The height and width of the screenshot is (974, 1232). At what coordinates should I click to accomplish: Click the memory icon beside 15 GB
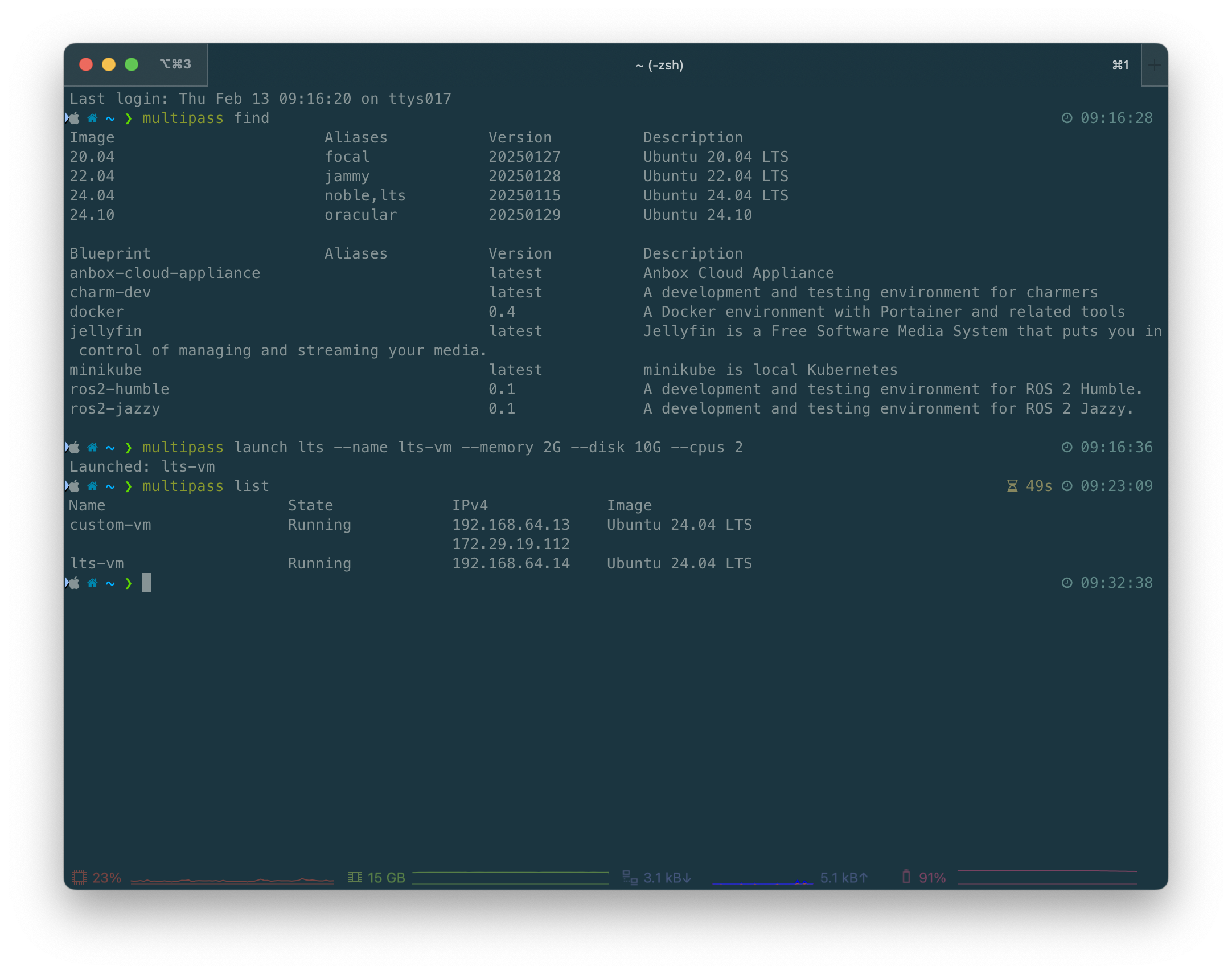coord(355,878)
